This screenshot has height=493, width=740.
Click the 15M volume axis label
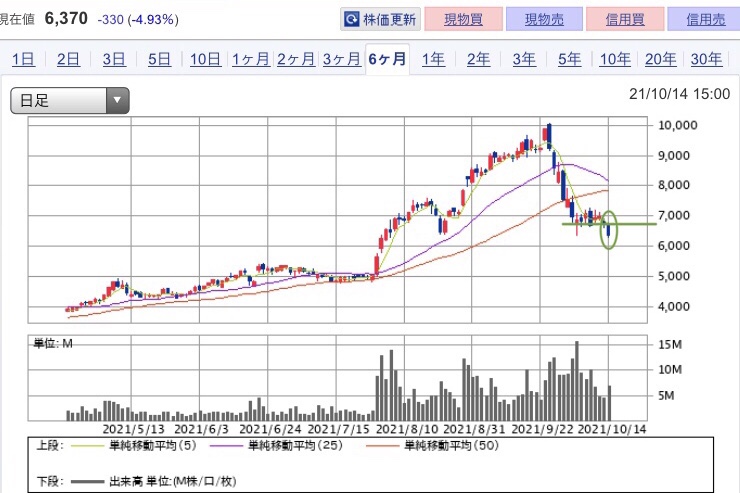tap(670, 344)
